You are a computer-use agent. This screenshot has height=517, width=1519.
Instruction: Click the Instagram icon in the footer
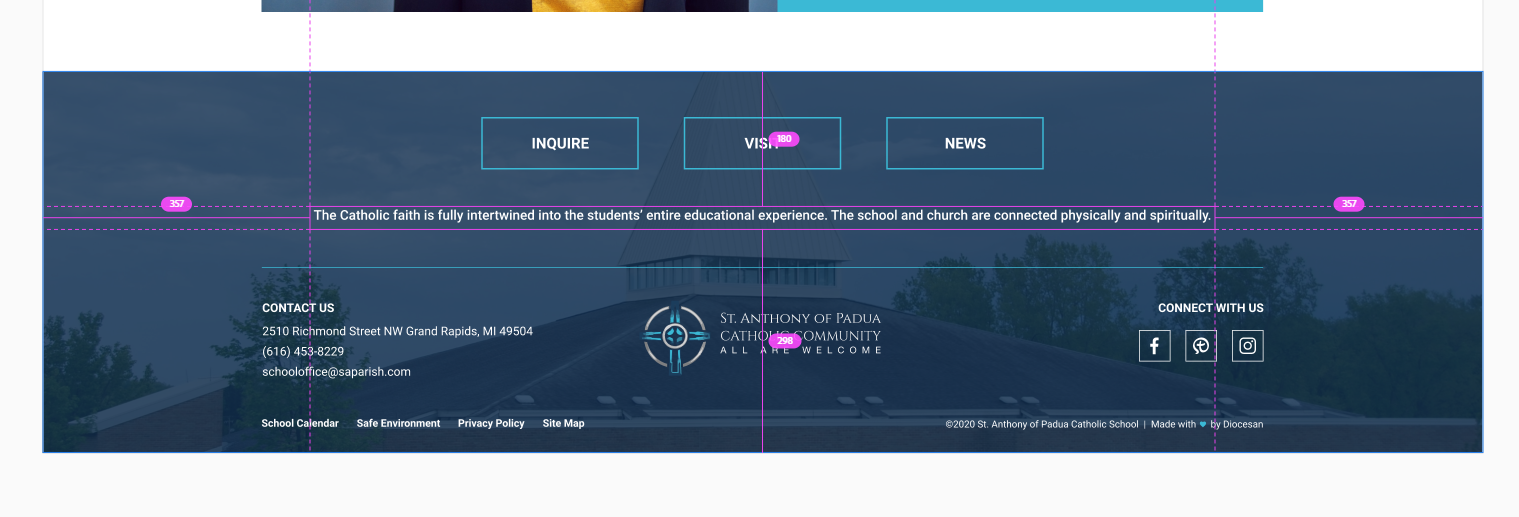[1247, 346]
